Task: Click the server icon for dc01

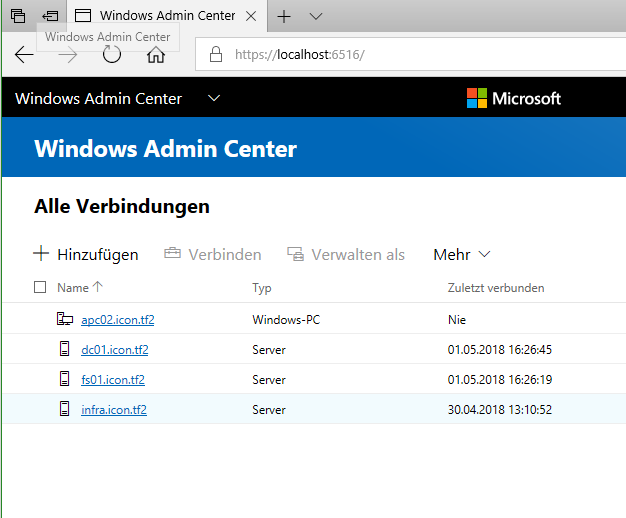Action: click(64, 349)
